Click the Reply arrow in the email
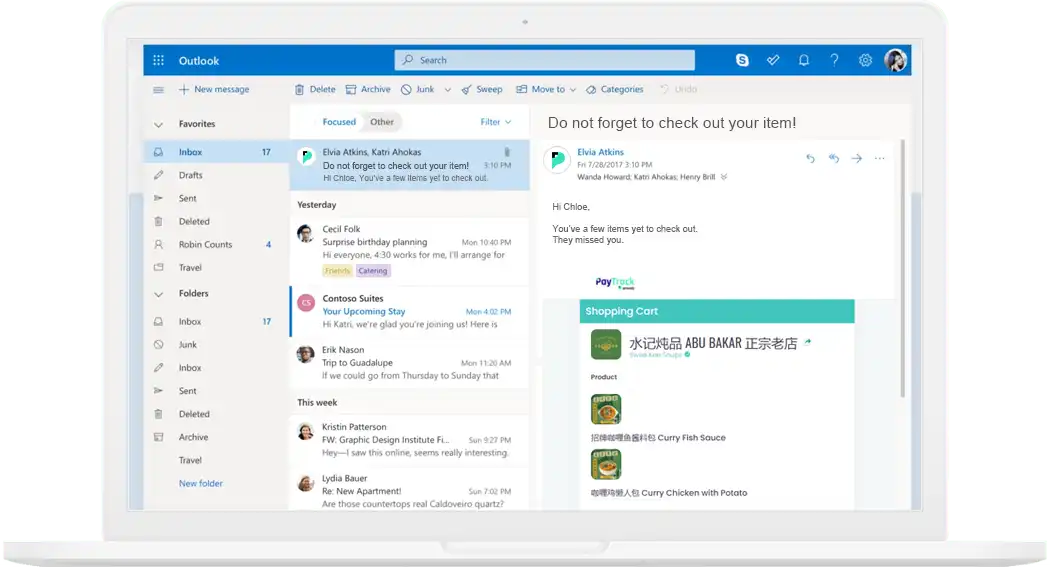The width and height of the screenshot is (1050, 567). 810,158
